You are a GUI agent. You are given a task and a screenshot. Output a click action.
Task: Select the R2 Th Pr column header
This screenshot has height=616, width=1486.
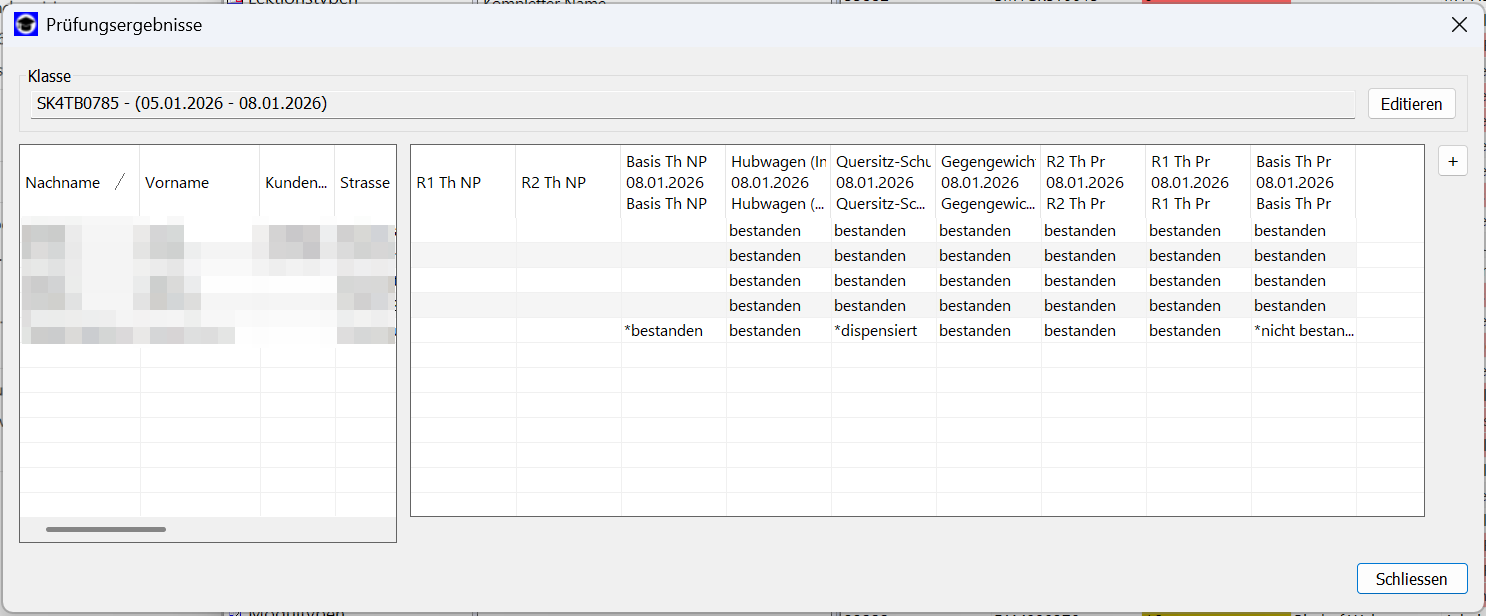coord(1093,182)
